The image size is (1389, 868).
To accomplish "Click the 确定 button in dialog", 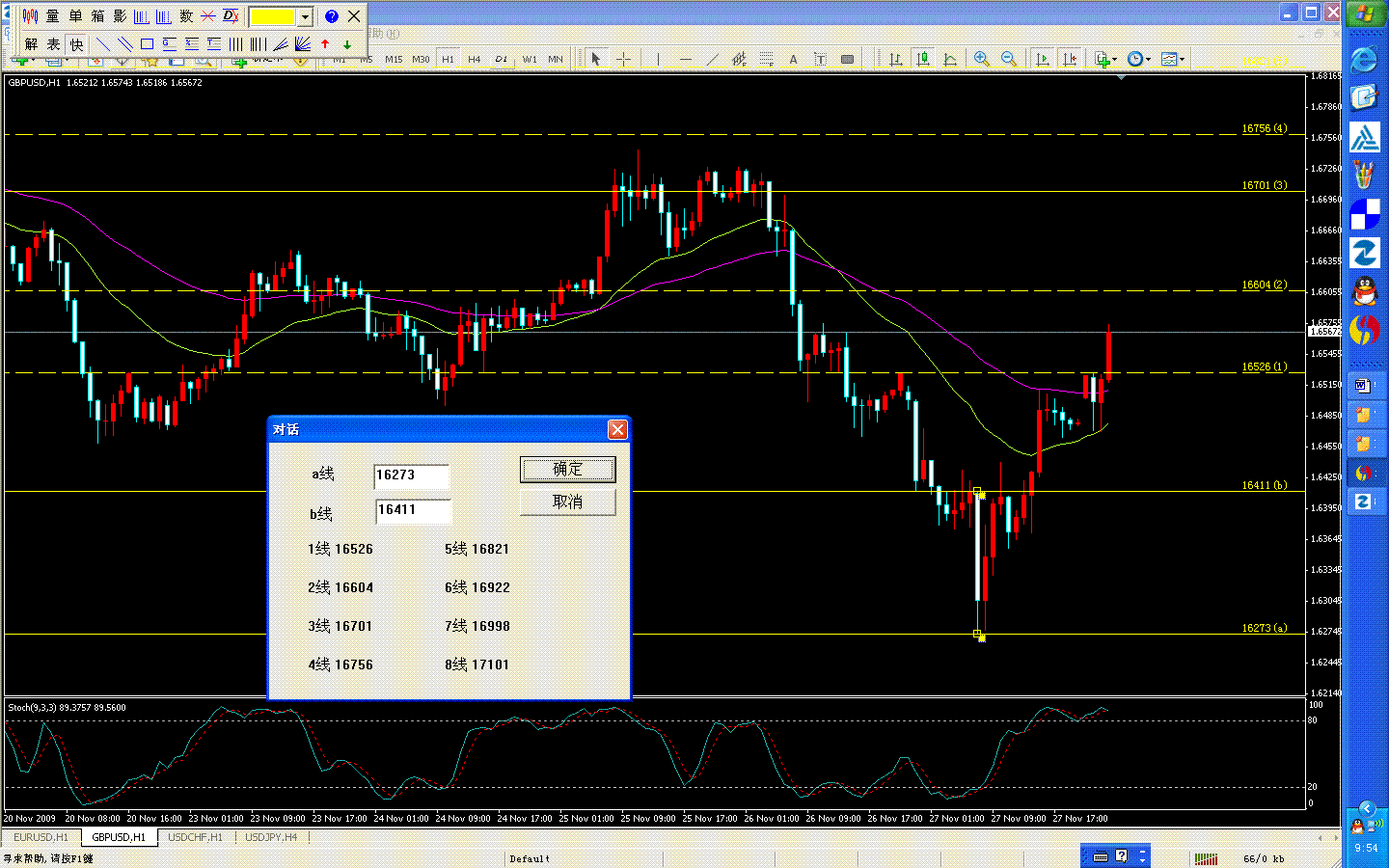I will [568, 470].
